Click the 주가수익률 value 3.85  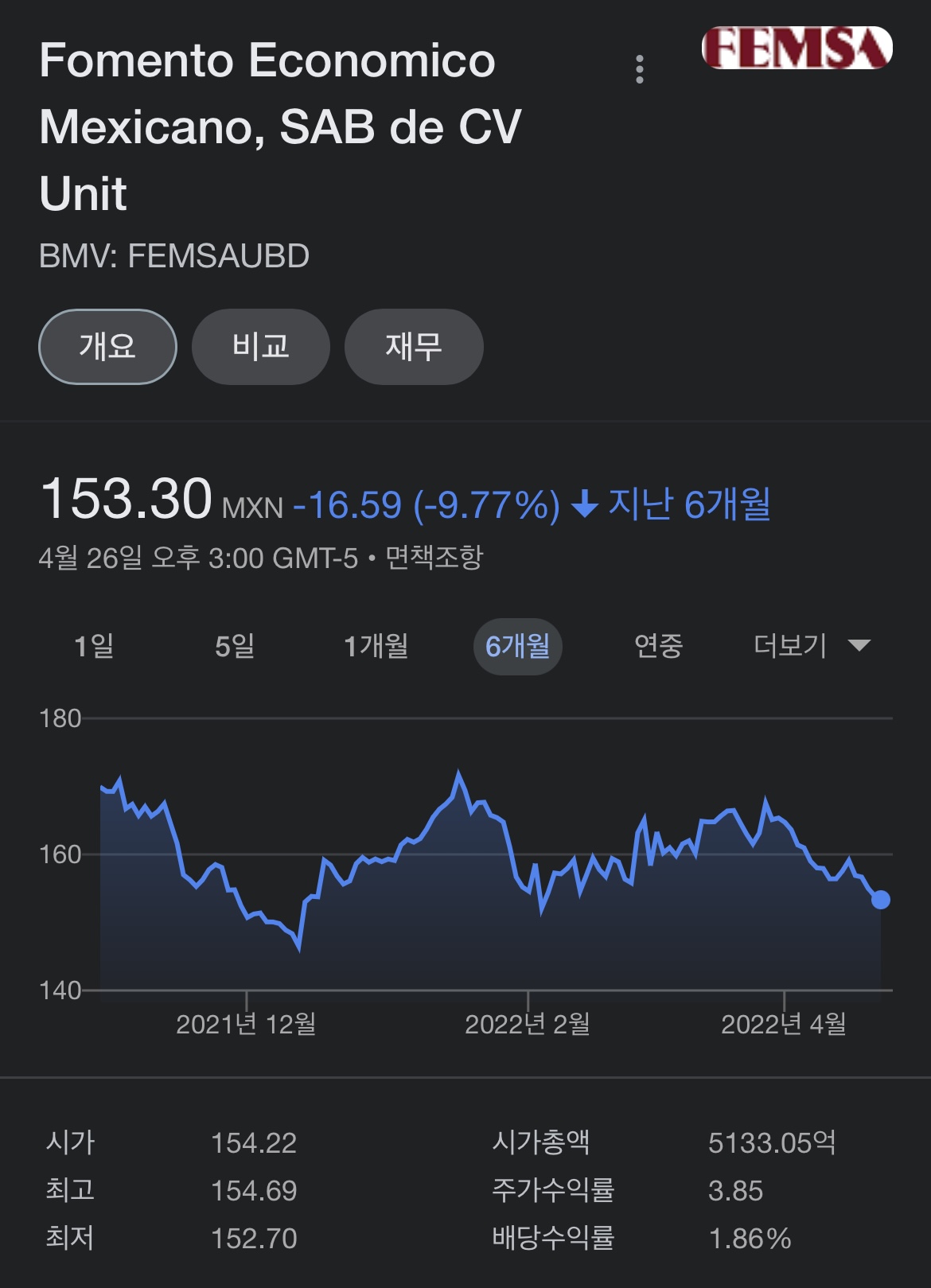[735, 1191]
